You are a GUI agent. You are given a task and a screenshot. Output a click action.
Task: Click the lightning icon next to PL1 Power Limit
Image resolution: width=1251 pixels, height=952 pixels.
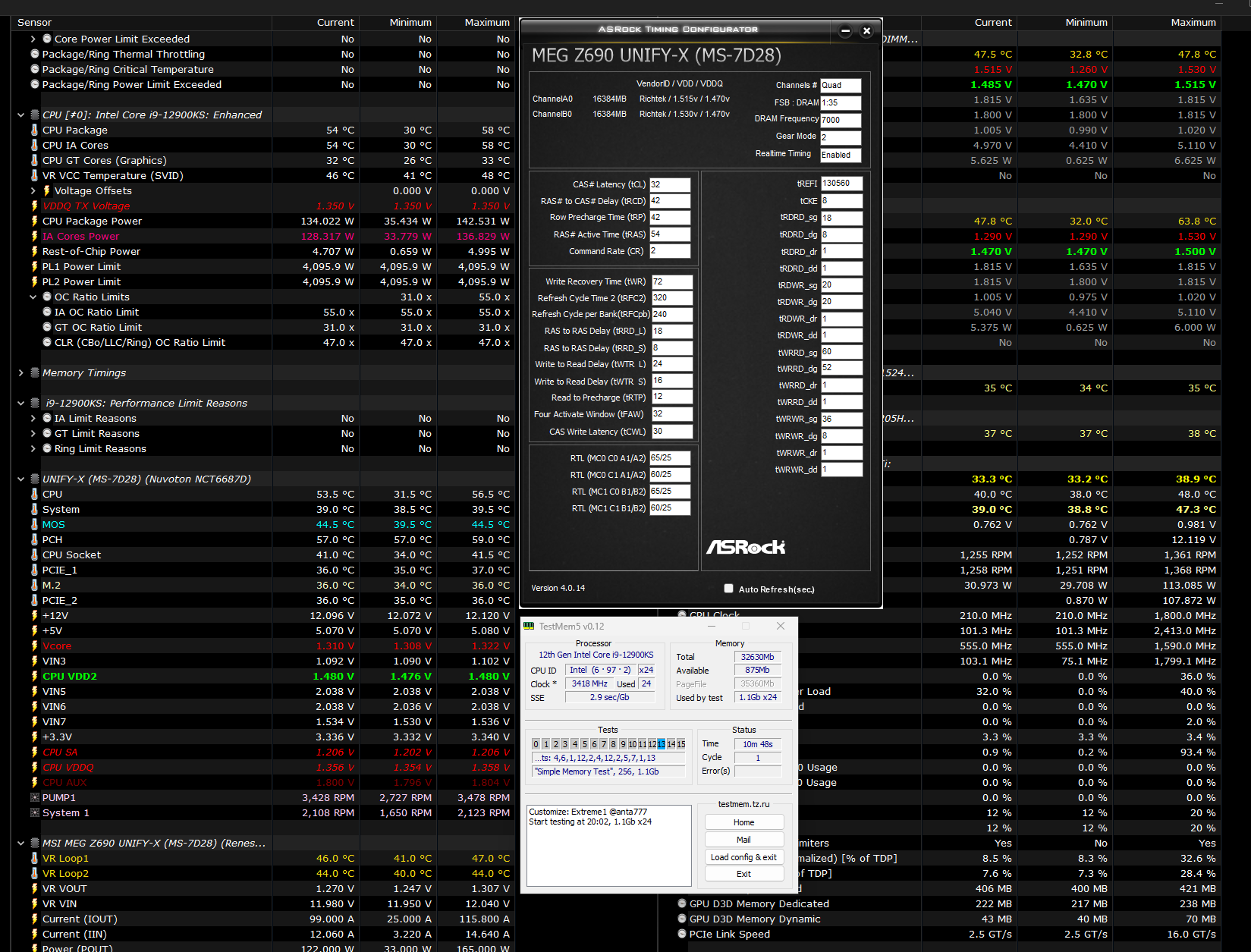pos(34,266)
